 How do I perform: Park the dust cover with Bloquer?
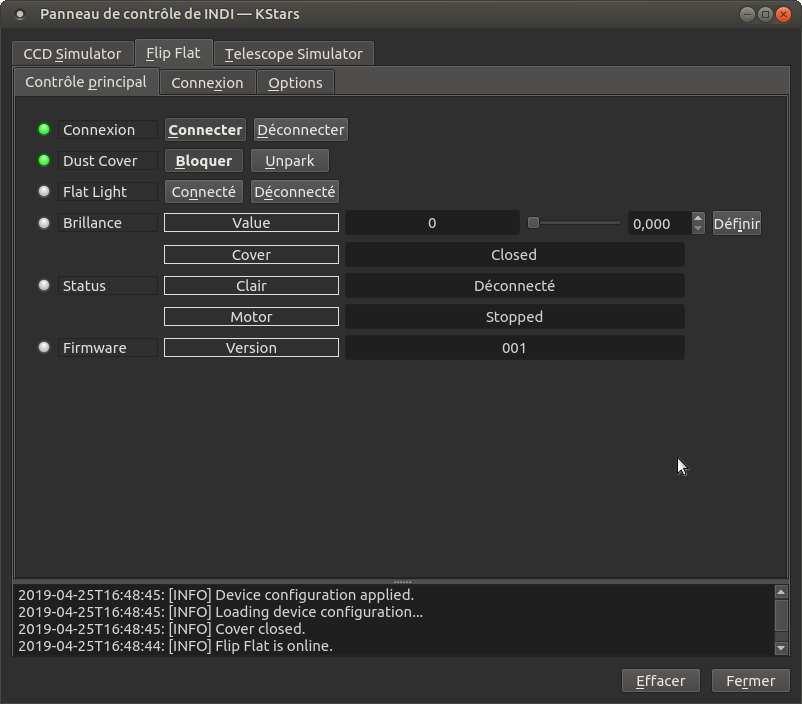coord(204,161)
